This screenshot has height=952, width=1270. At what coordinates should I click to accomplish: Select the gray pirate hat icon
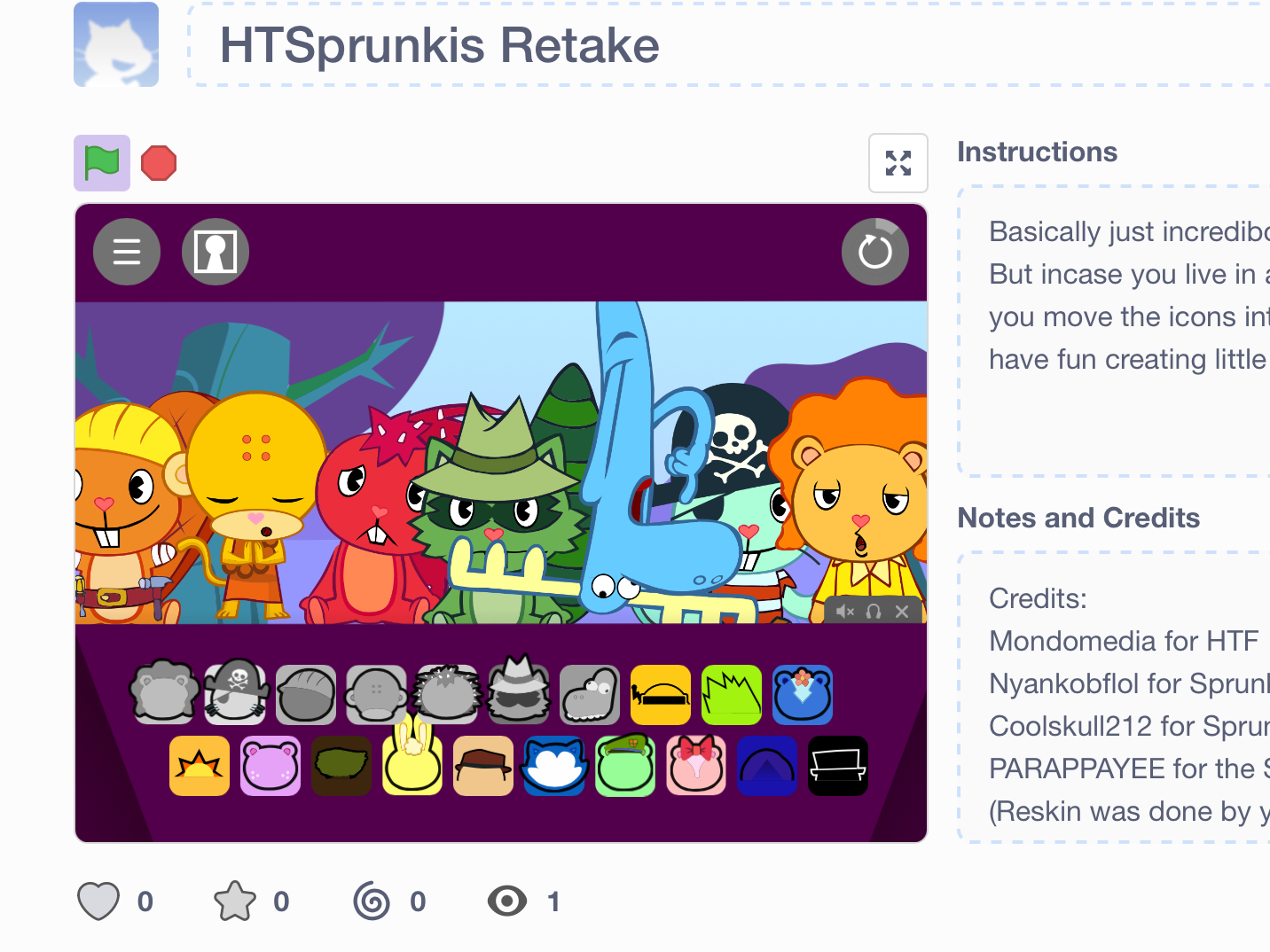coord(235,693)
